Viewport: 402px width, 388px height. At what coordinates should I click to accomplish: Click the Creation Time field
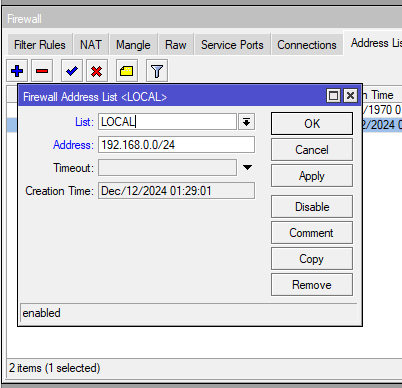(176, 191)
